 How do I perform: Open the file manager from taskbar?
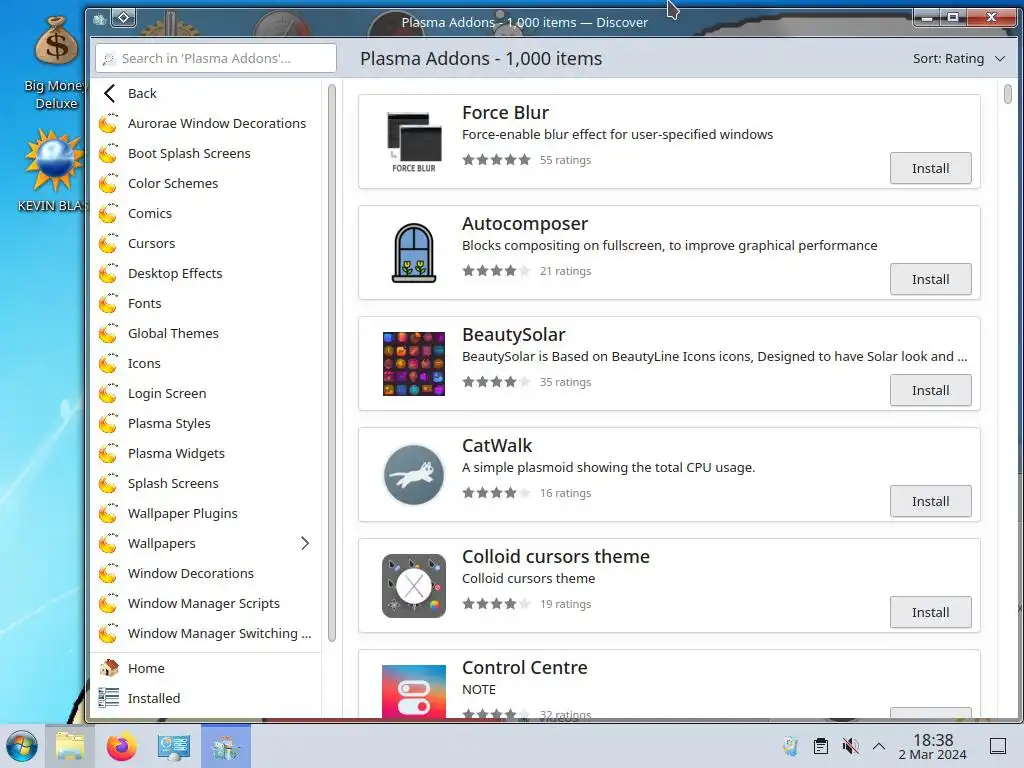coord(70,746)
